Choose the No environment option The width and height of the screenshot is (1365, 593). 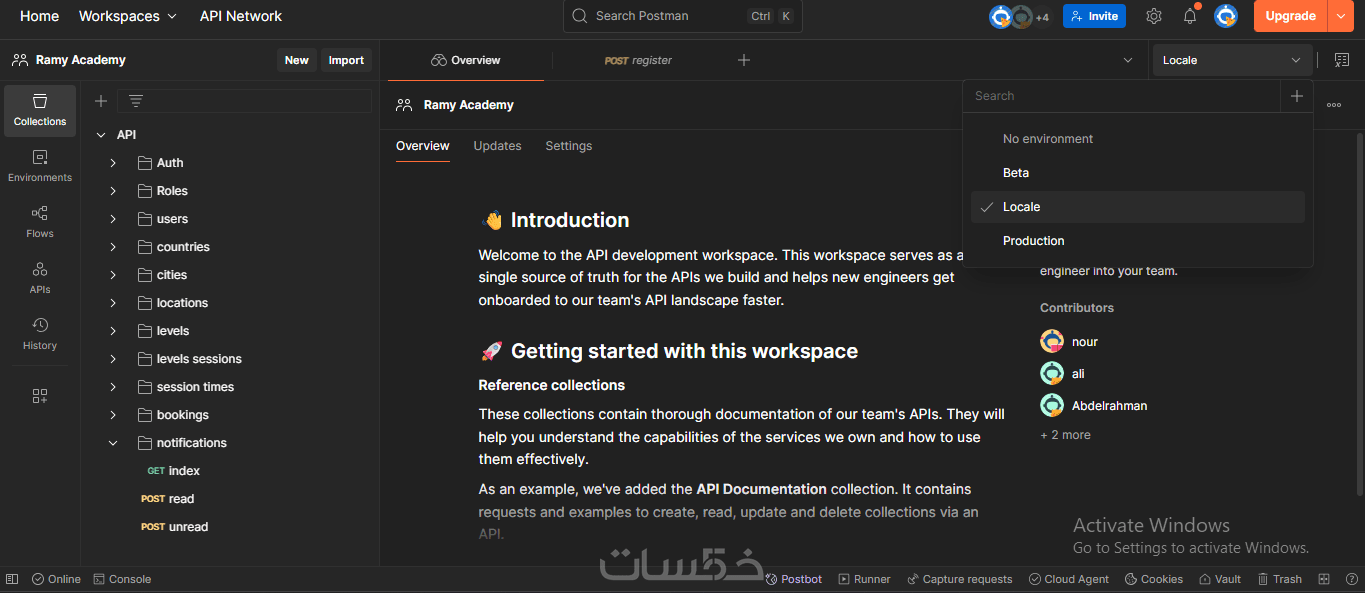click(1048, 139)
